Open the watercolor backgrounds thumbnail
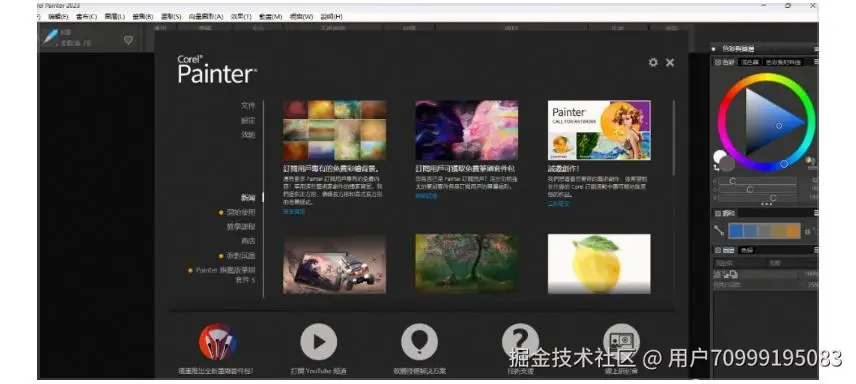The width and height of the screenshot is (856, 384). 334,130
